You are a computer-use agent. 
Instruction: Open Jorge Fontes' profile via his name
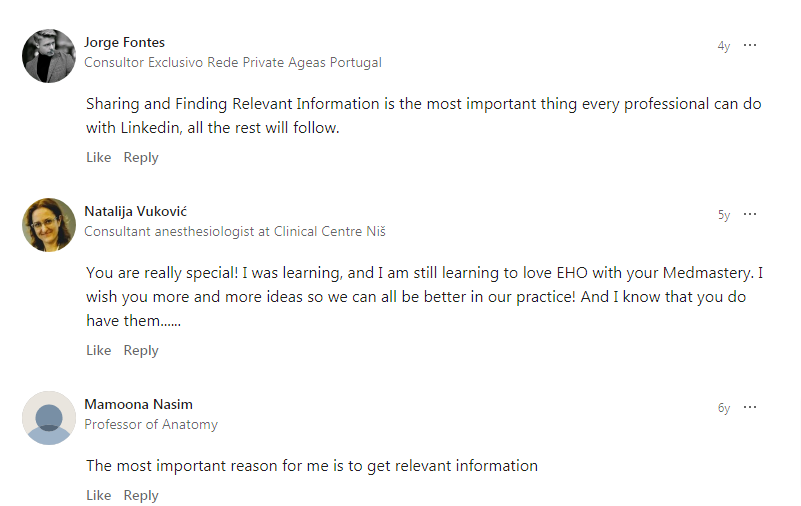pyautogui.click(x=125, y=42)
